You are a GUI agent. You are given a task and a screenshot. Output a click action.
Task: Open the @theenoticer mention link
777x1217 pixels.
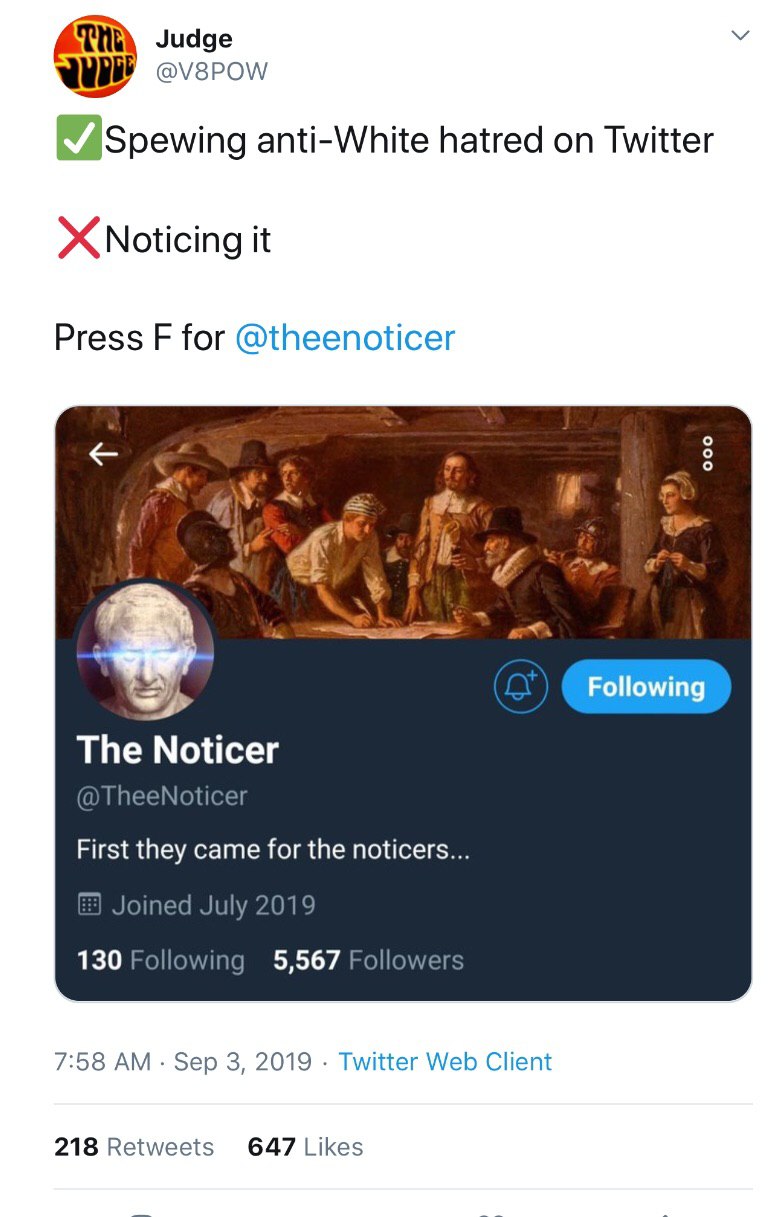pos(345,338)
